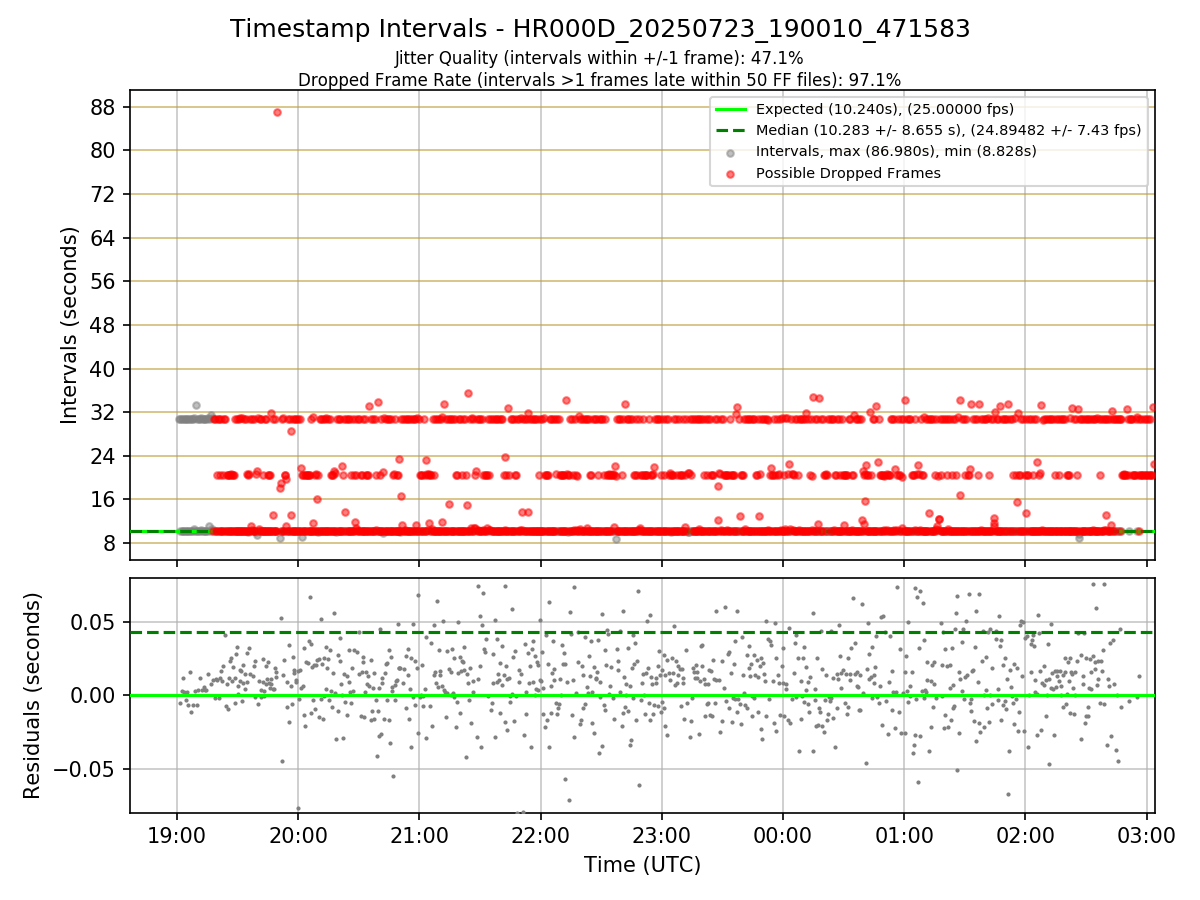Click the gray interval point above 32 near 19:10
This screenshot has width=1200, height=900.
pos(196,405)
